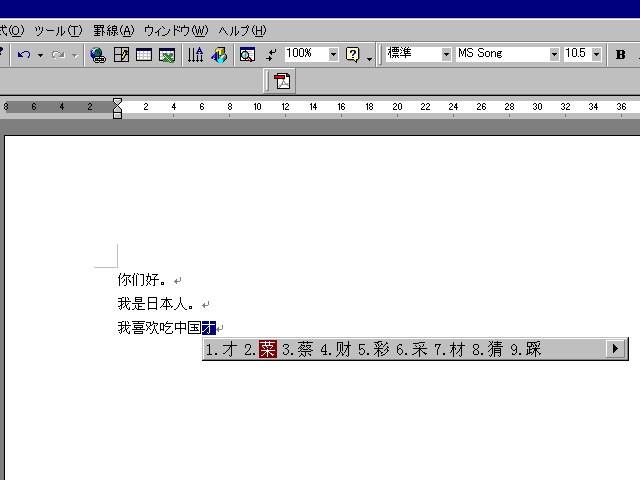Open the Redo history dropdown arrow

coord(75,55)
